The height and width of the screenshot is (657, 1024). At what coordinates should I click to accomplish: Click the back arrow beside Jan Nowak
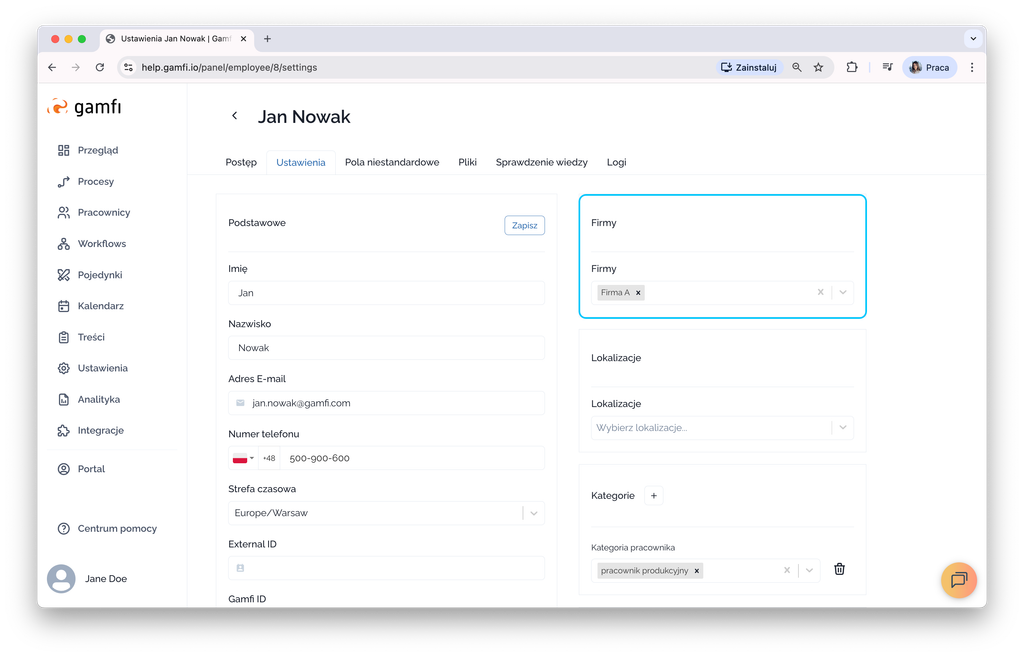(235, 116)
